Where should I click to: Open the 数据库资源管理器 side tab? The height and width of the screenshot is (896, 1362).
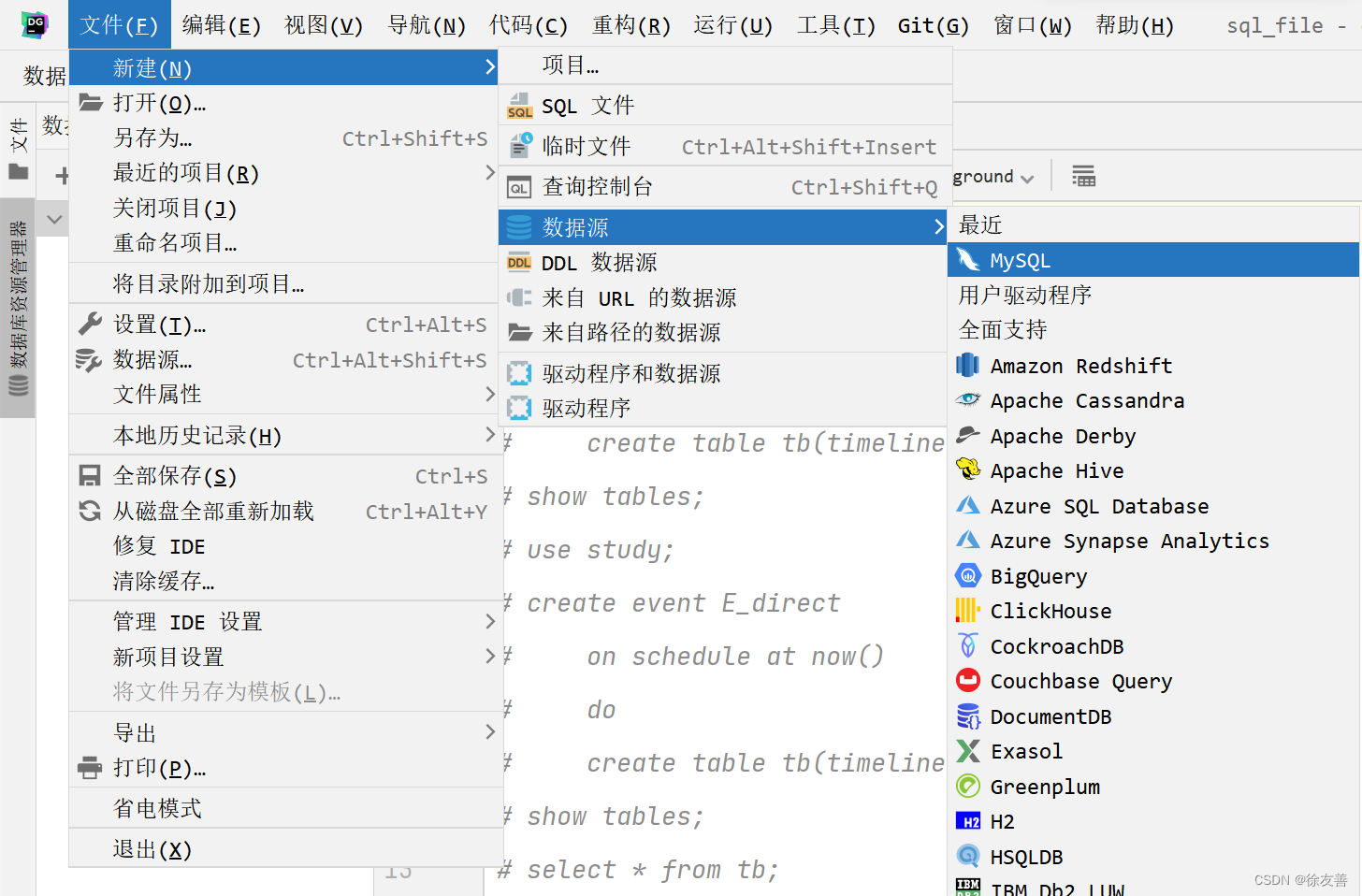point(18,309)
